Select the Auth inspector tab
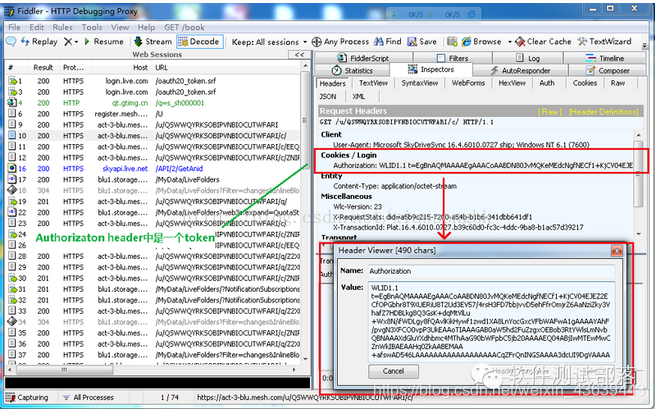 coord(547,83)
